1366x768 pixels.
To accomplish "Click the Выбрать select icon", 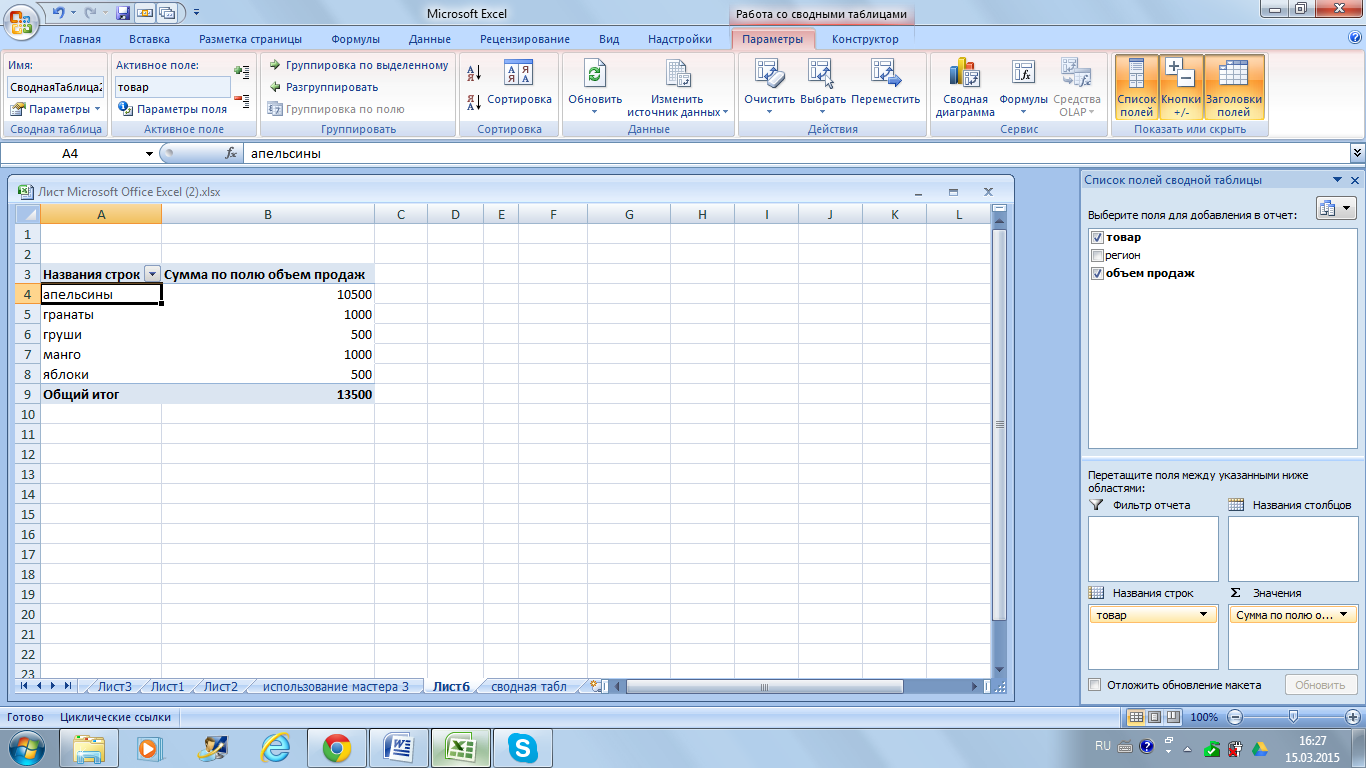I will tap(822, 88).
